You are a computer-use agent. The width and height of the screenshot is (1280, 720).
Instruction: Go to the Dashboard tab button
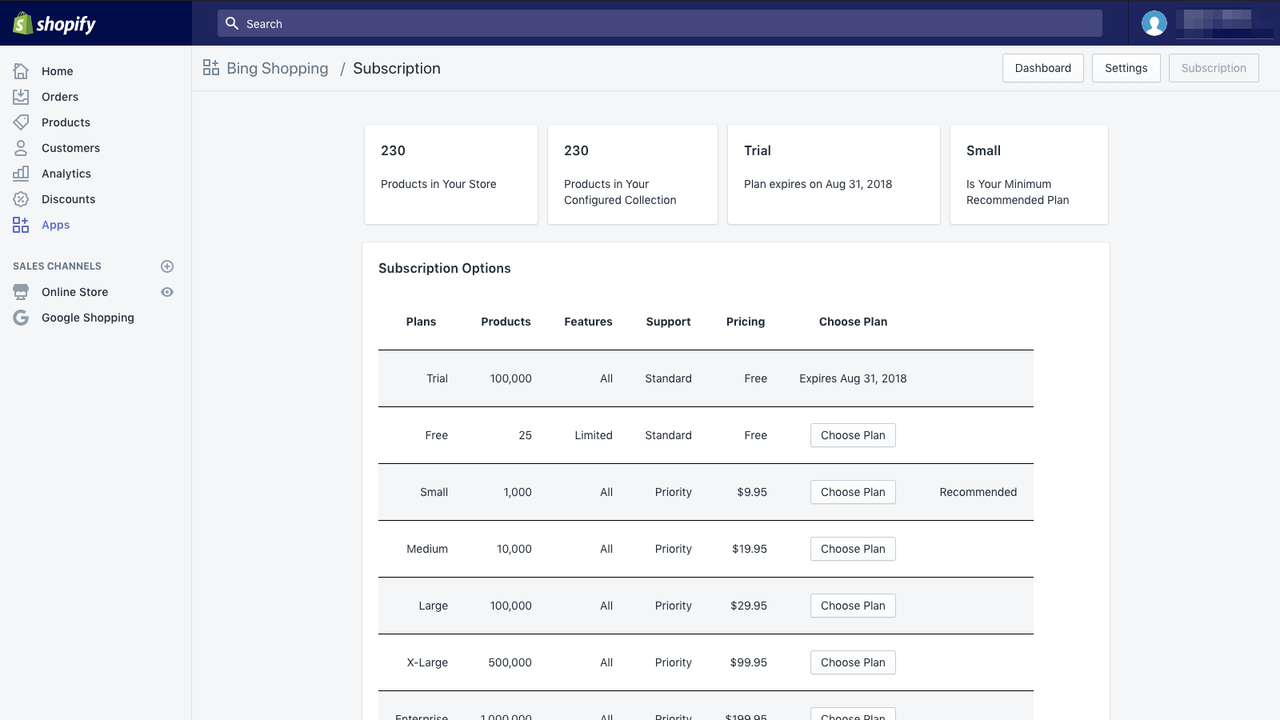[x=1043, y=68]
